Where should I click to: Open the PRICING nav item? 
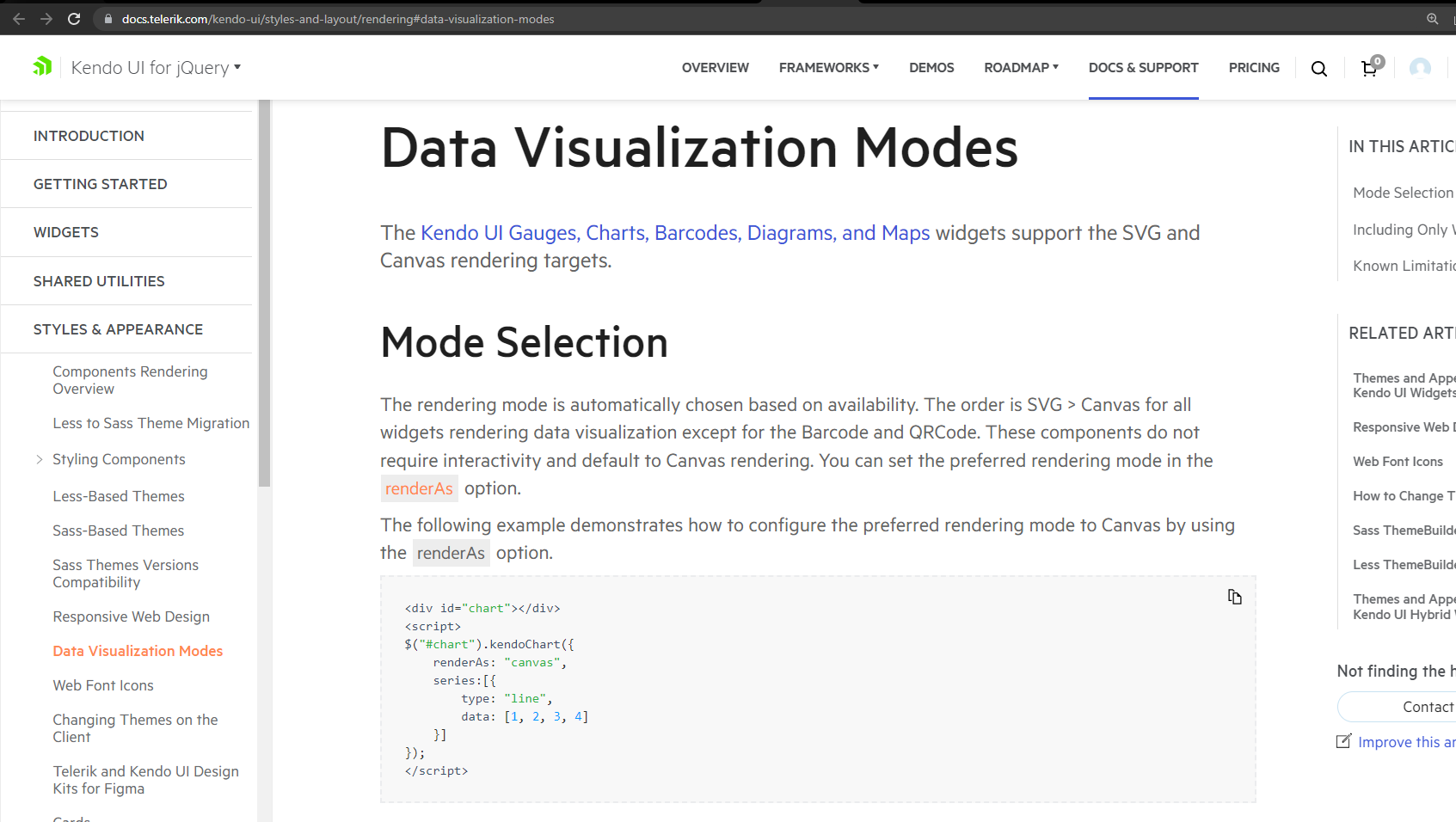1254,67
